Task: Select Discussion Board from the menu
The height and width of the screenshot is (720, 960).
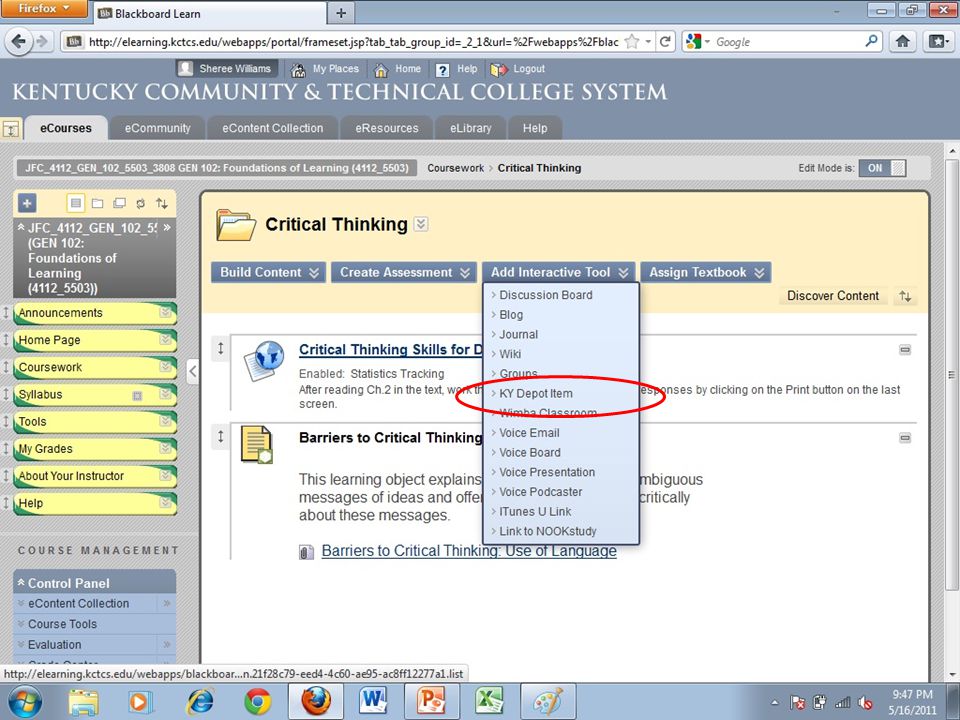Action: [546, 295]
